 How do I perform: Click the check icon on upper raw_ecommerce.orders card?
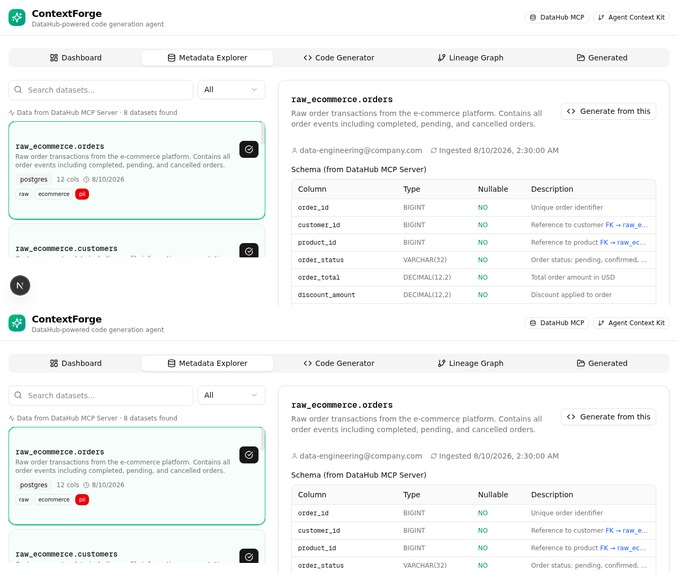click(x=249, y=149)
